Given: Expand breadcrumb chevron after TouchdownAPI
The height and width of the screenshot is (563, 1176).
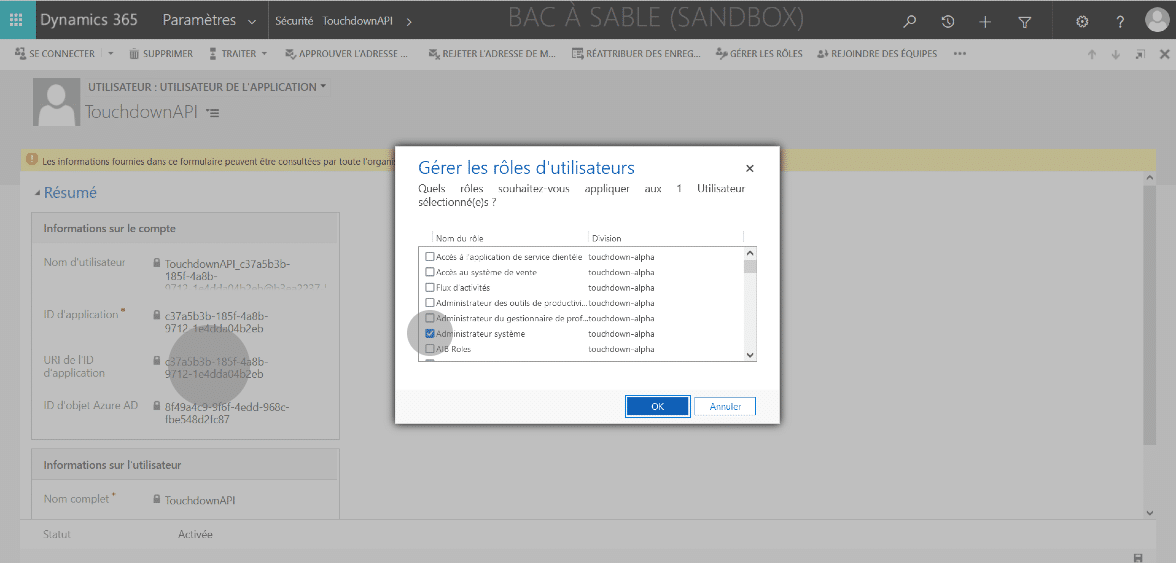Looking at the screenshot, I should point(409,21).
